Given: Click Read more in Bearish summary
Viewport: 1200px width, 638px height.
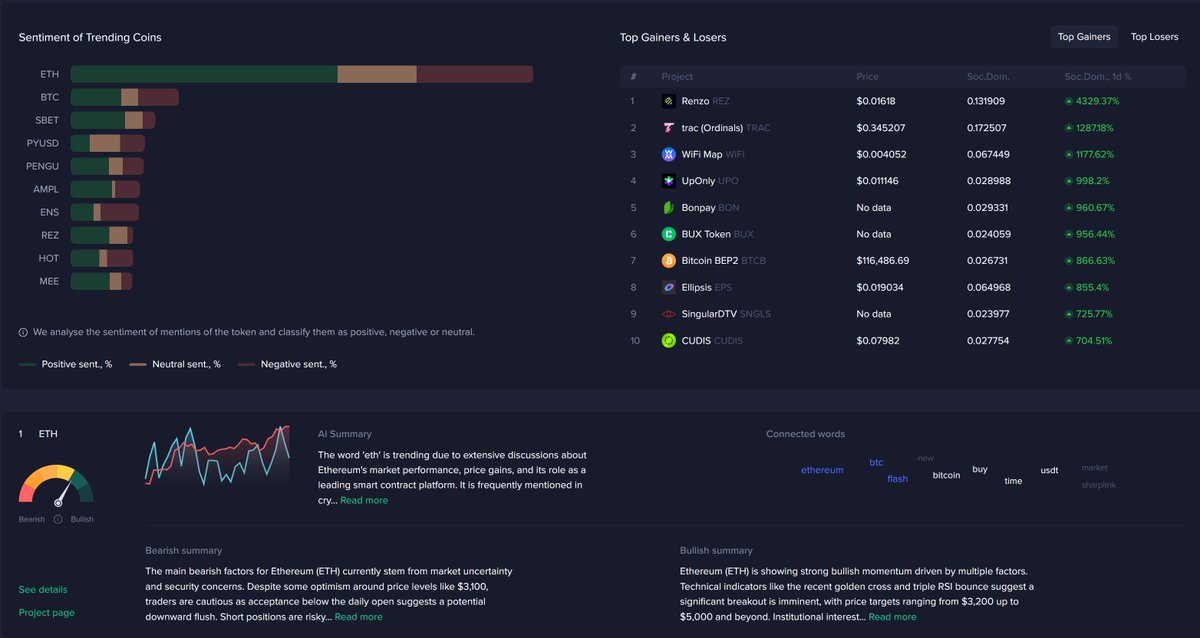Looking at the screenshot, I should click(358, 617).
